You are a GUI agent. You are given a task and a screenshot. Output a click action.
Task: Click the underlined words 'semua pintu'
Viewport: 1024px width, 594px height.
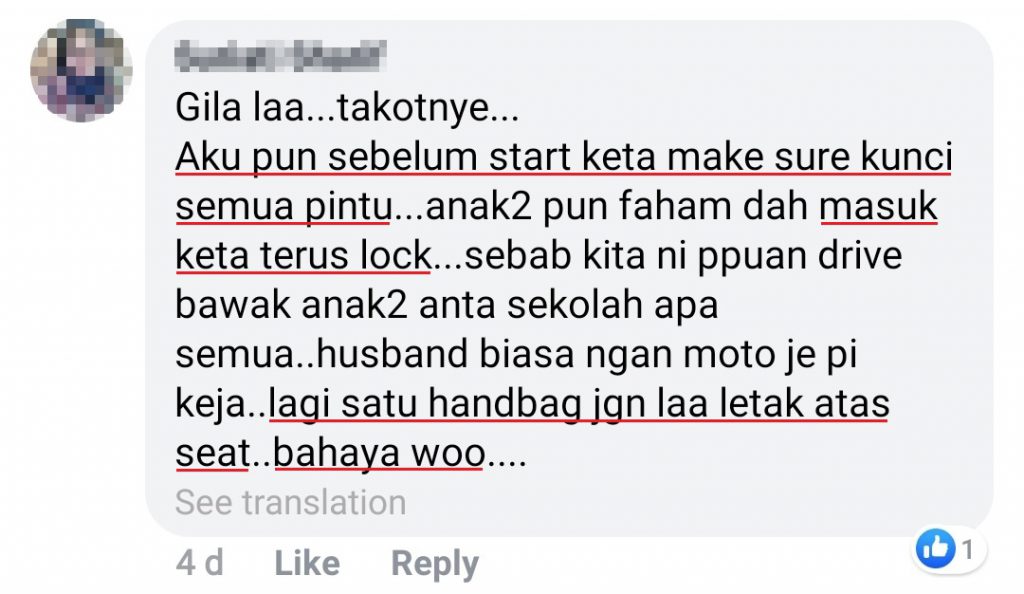[283, 207]
